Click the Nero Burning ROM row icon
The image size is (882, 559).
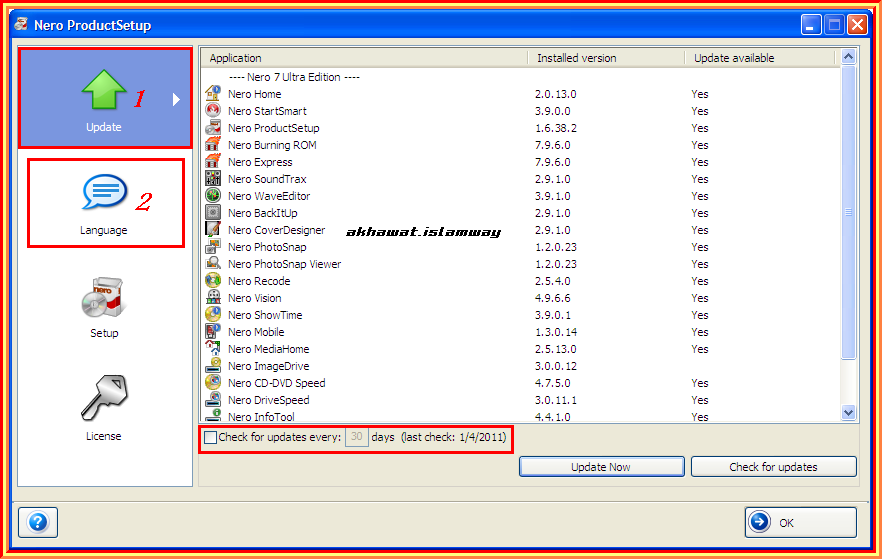pos(213,144)
